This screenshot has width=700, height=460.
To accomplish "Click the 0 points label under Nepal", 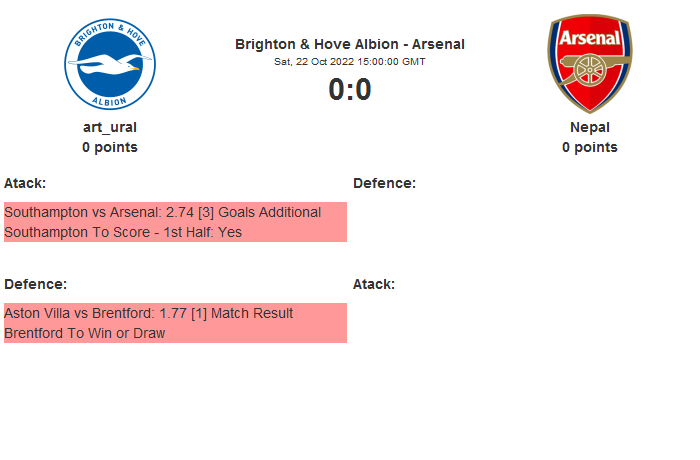I will [x=590, y=147].
